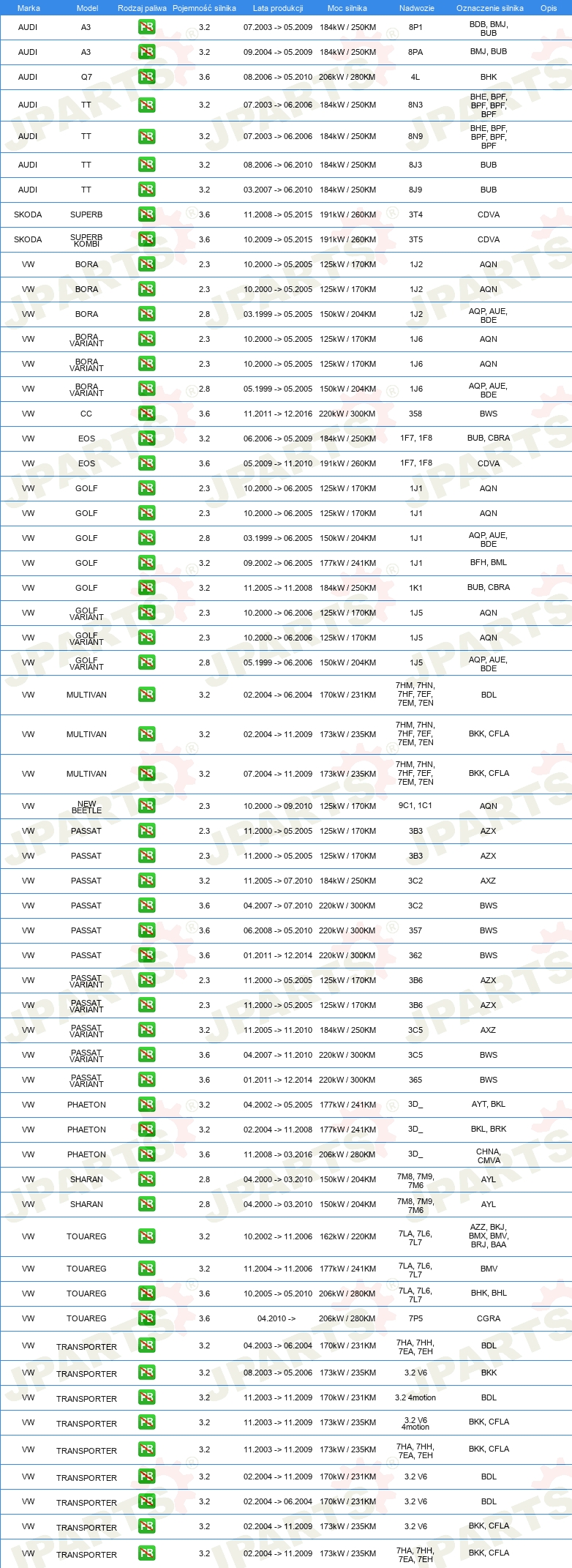Click the petrol icon for Skoda Superb Kombi
This screenshot has width=572, height=1568.
tap(146, 239)
